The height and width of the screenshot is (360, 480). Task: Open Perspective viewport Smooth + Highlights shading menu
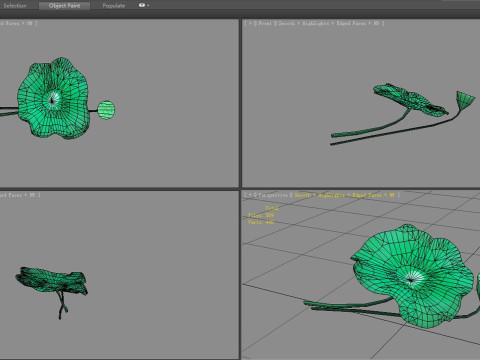click(345, 195)
